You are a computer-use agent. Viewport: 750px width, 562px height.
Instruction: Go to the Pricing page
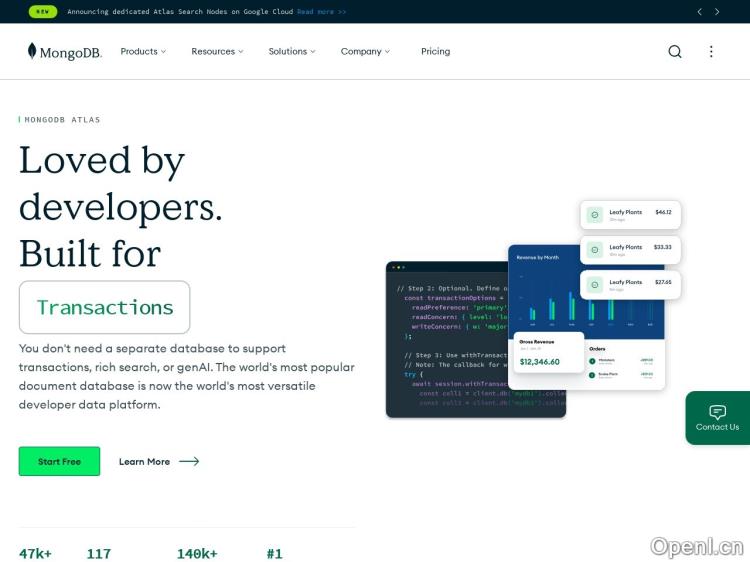tap(435, 52)
